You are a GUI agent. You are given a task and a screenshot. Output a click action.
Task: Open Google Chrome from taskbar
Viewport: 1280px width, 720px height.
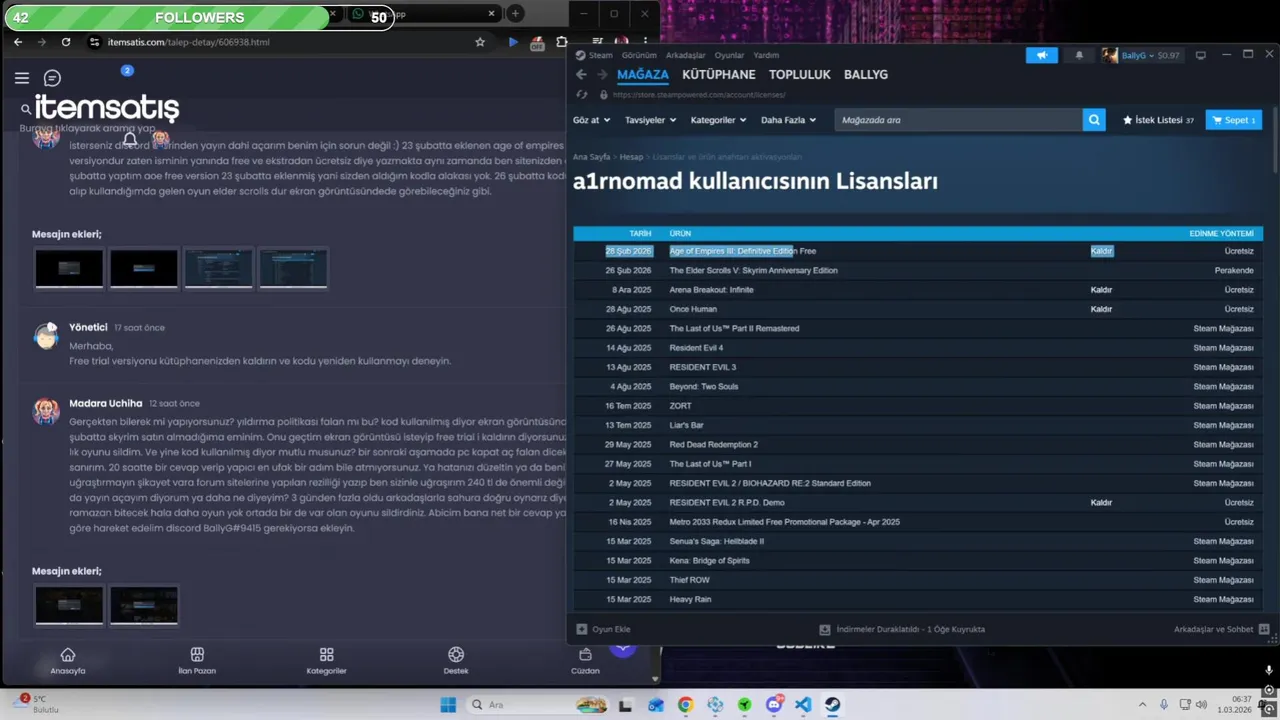685,705
